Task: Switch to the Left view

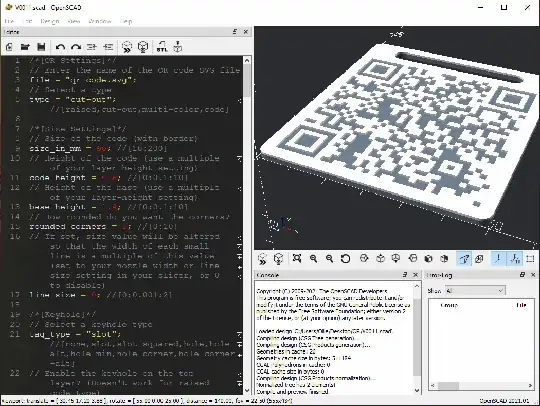Action: pyautogui.click(x=413, y=258)
